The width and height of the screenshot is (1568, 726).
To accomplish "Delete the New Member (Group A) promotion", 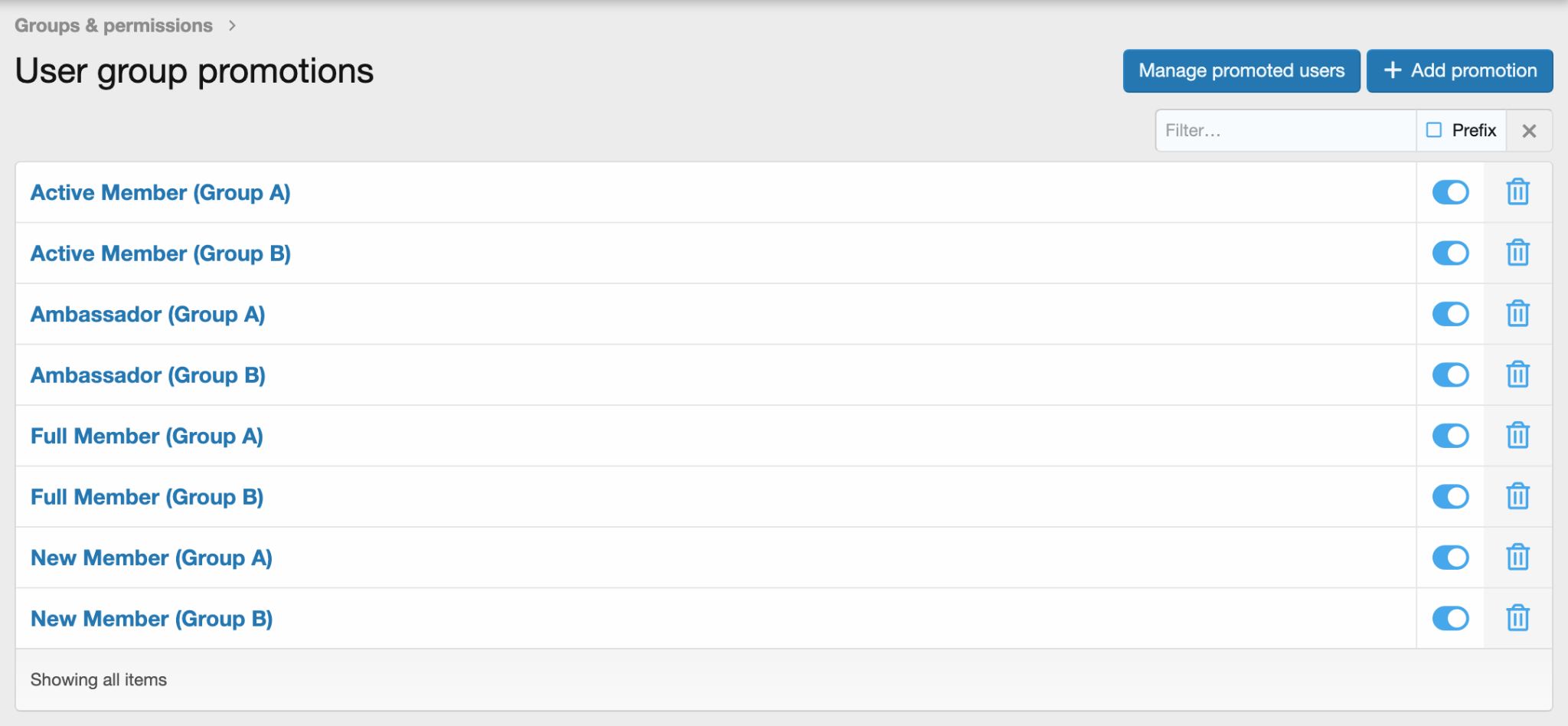I will coord(1517,558).
